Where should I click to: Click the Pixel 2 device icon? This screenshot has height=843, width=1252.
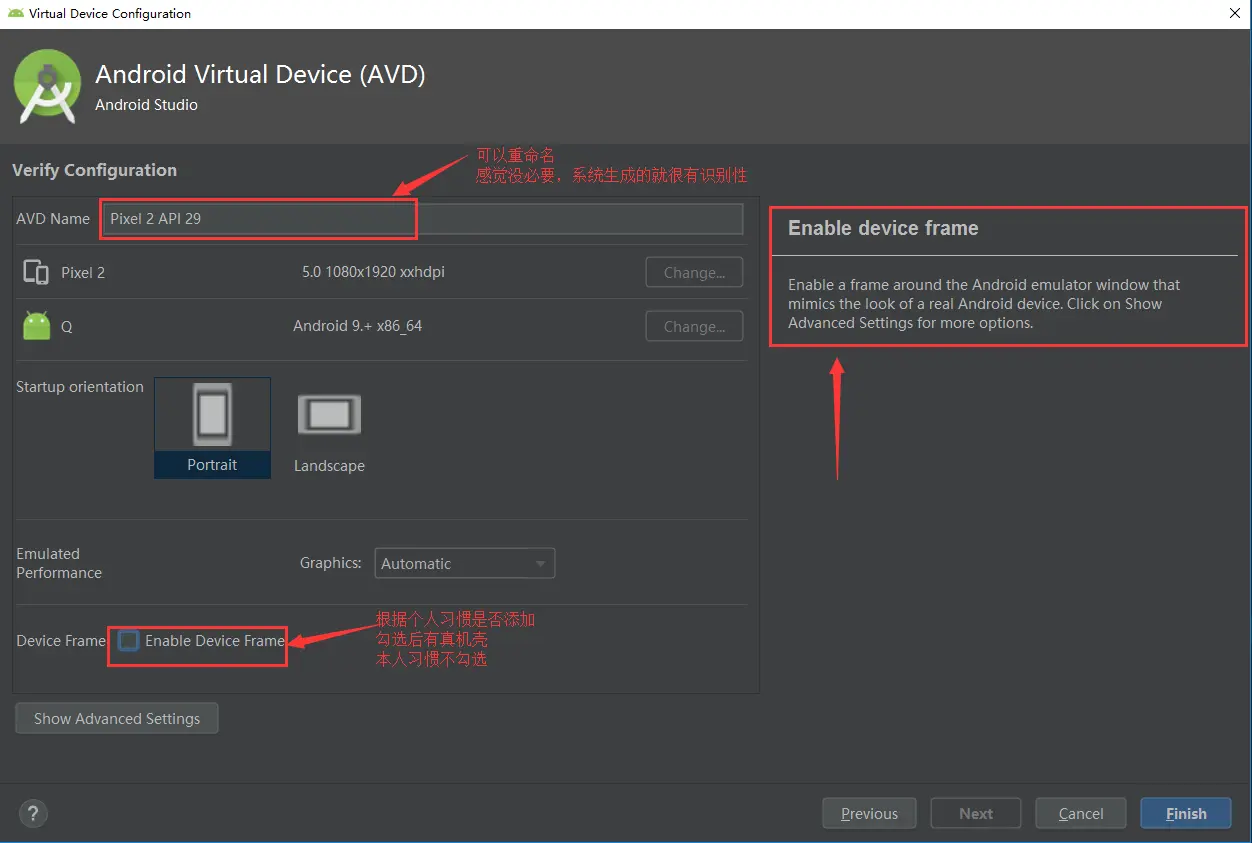[36, 272]
